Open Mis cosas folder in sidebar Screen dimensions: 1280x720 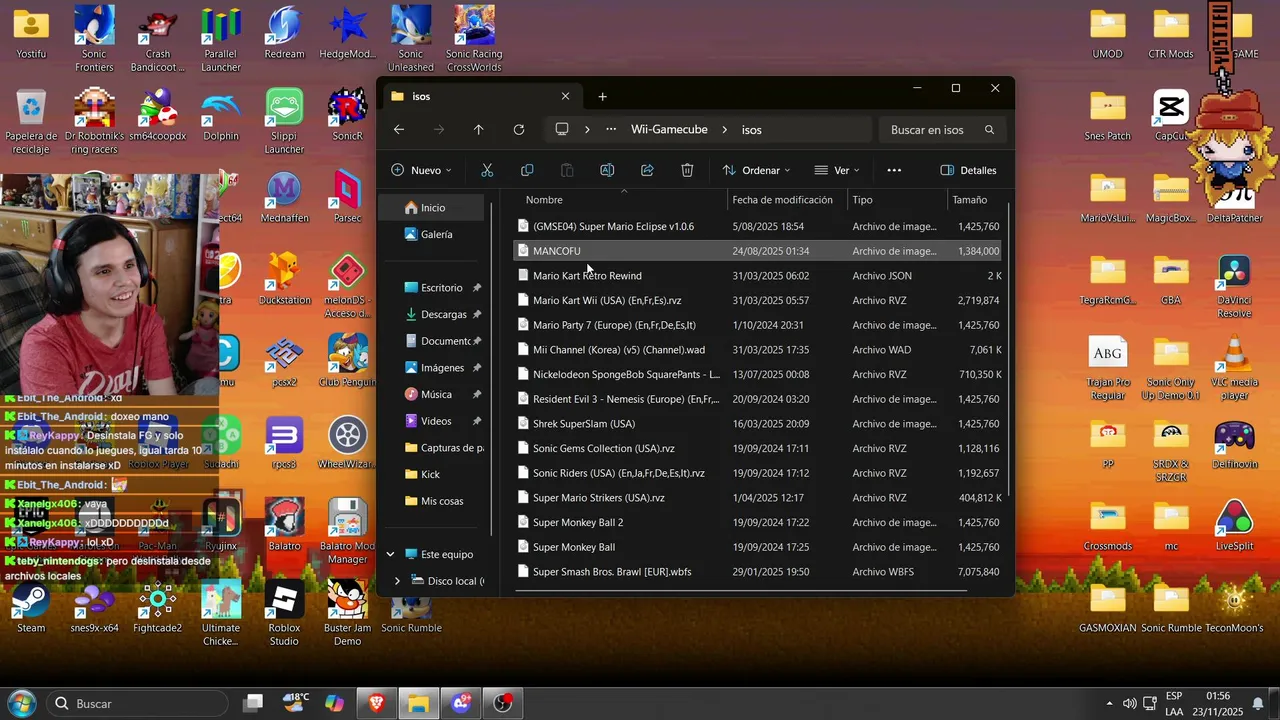tap(436, 501)
